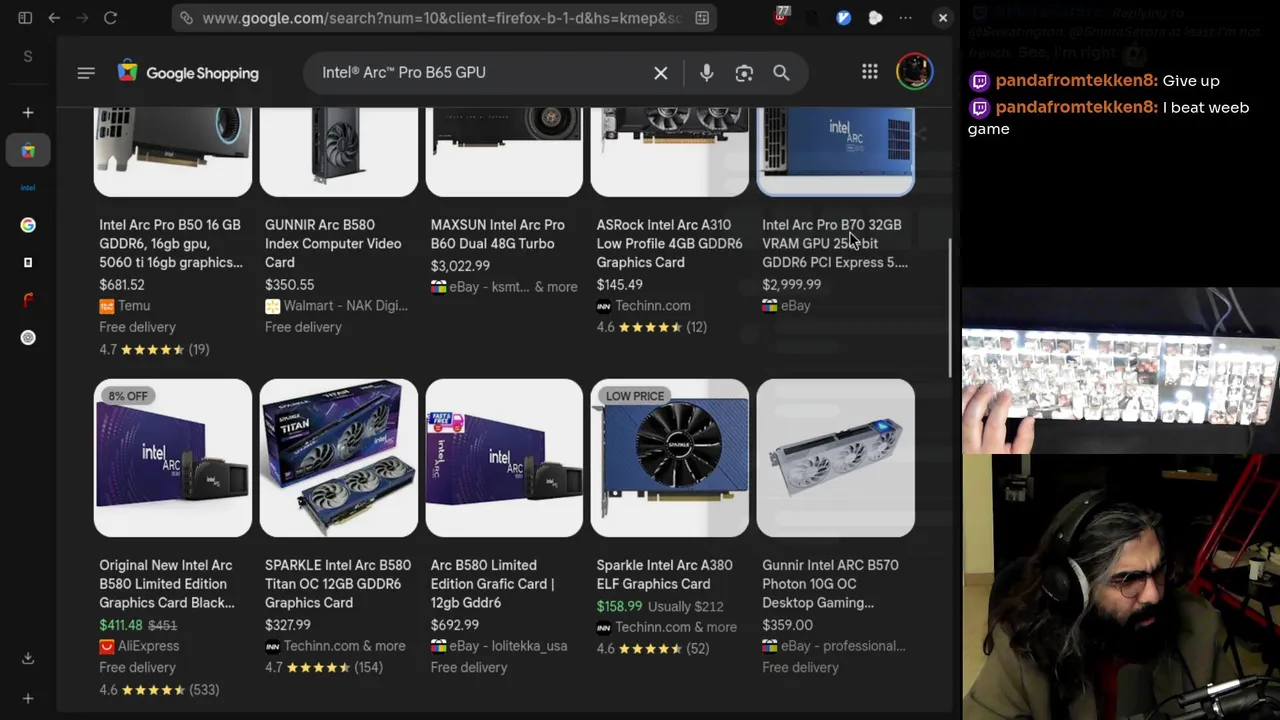Toggle the browser sidebar panel icon

[x=25, y=18]
